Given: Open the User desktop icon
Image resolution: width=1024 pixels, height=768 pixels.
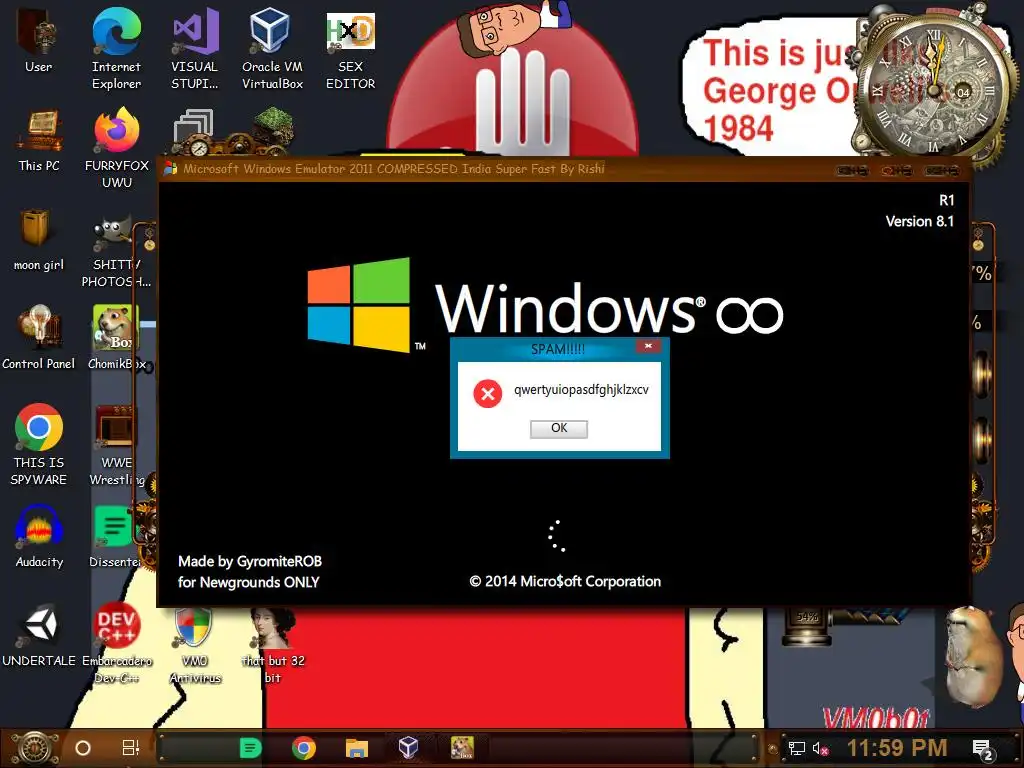Looking at the screenshot, I should click(x=38, y=40).
